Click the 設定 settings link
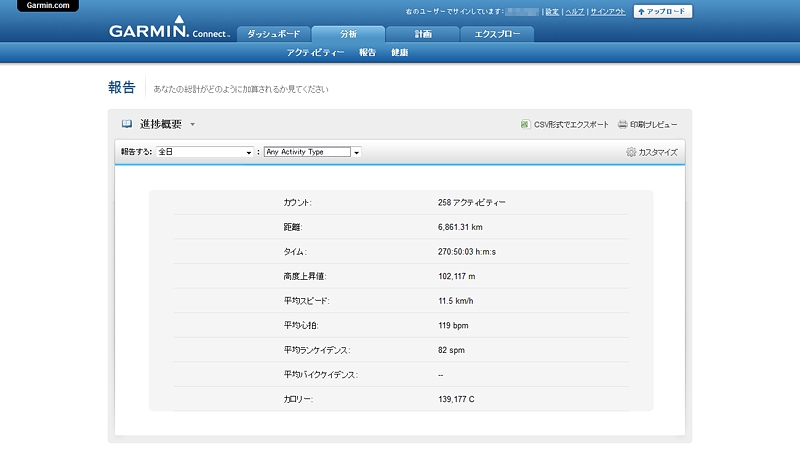 click(551, 12)
